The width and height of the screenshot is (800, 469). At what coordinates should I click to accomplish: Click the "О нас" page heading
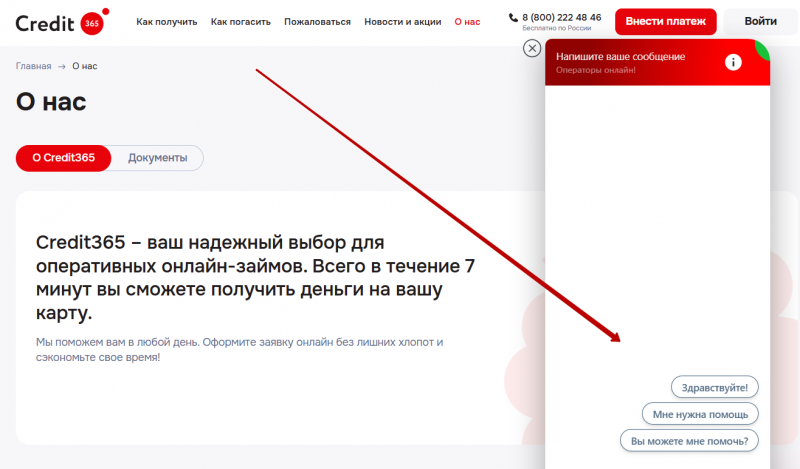coord(51,102)
